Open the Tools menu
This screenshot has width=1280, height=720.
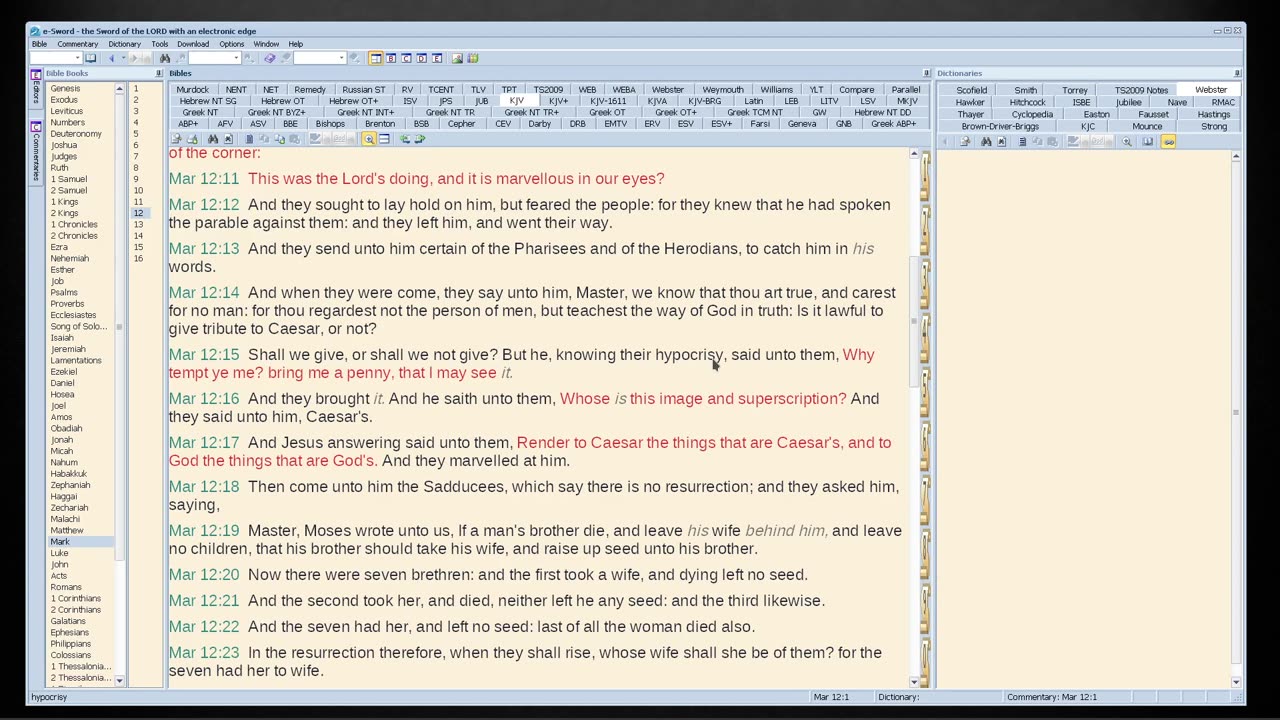click(159, 44)
